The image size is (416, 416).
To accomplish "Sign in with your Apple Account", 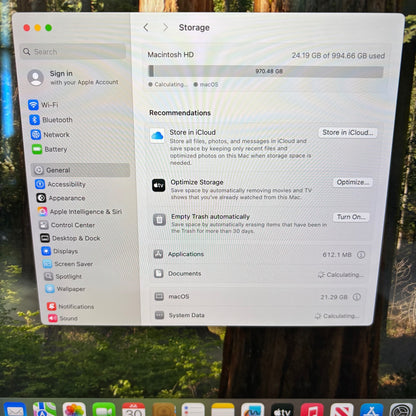I will [73, 77].
